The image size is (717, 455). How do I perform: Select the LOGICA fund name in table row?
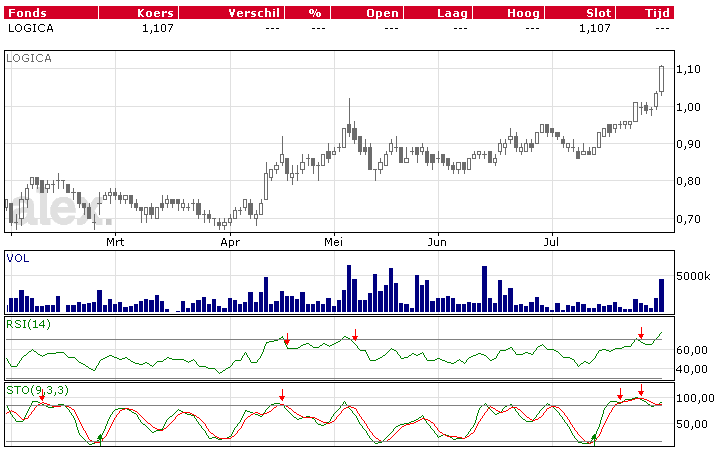(x=31, y=28)
